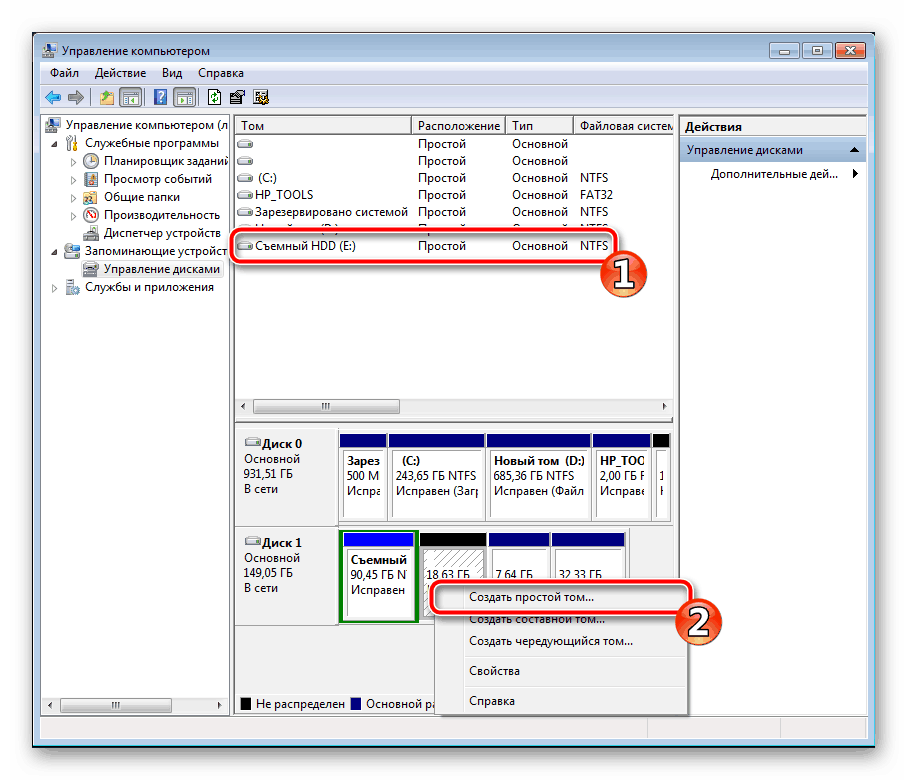
Task: Click the Файловая система column header
Action: pyautogui.click(x=625, y=126)
